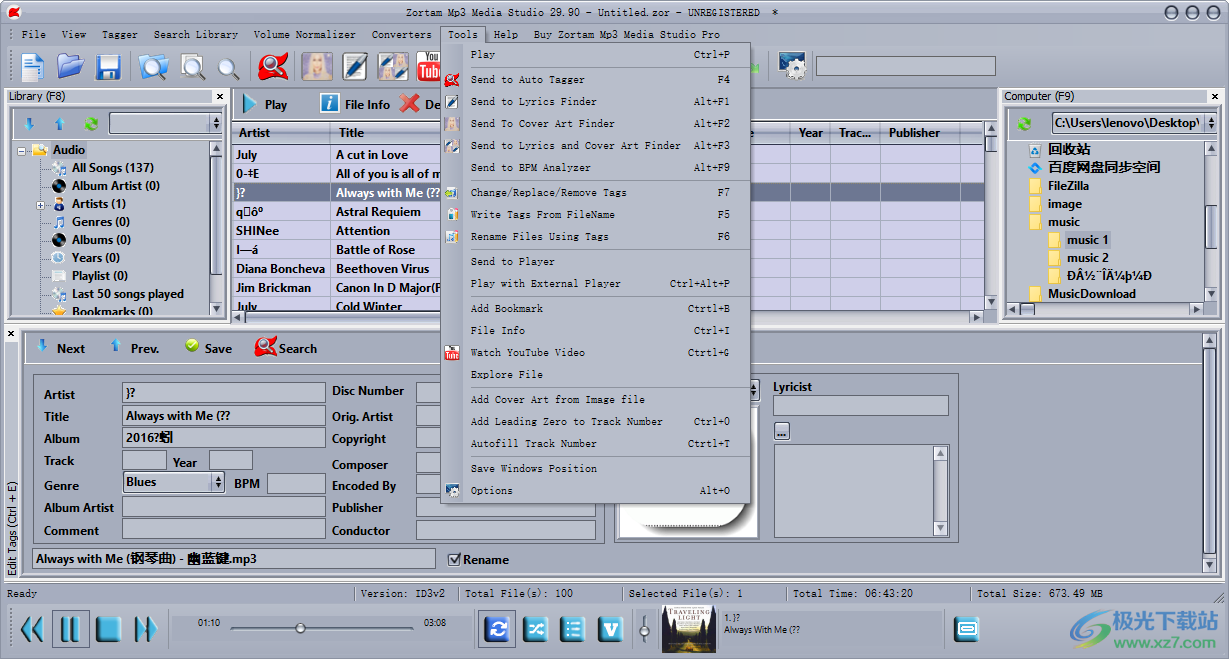Open the Library panel filter dropdown
Image resolution: width=1229 pixels, height=659 pixels.
[x=216, y=123]
